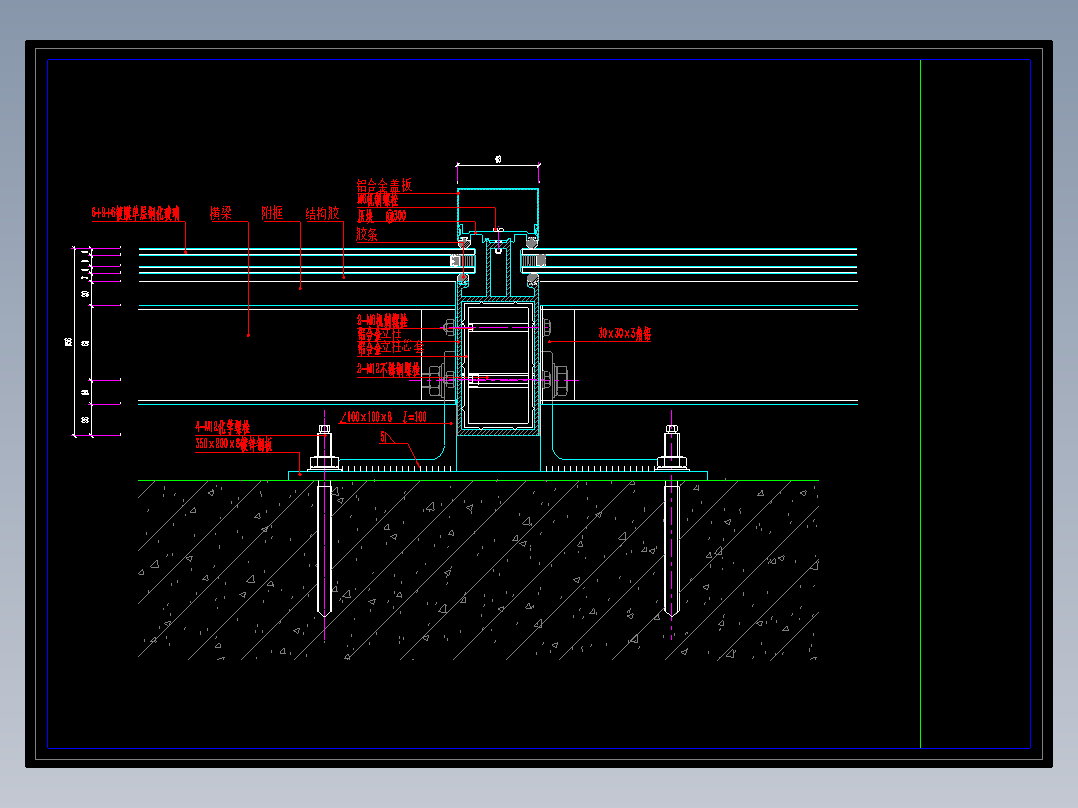Select the right chemical anchor bolt head
This screenshot has height=808, width=1078.
[672, 429]
